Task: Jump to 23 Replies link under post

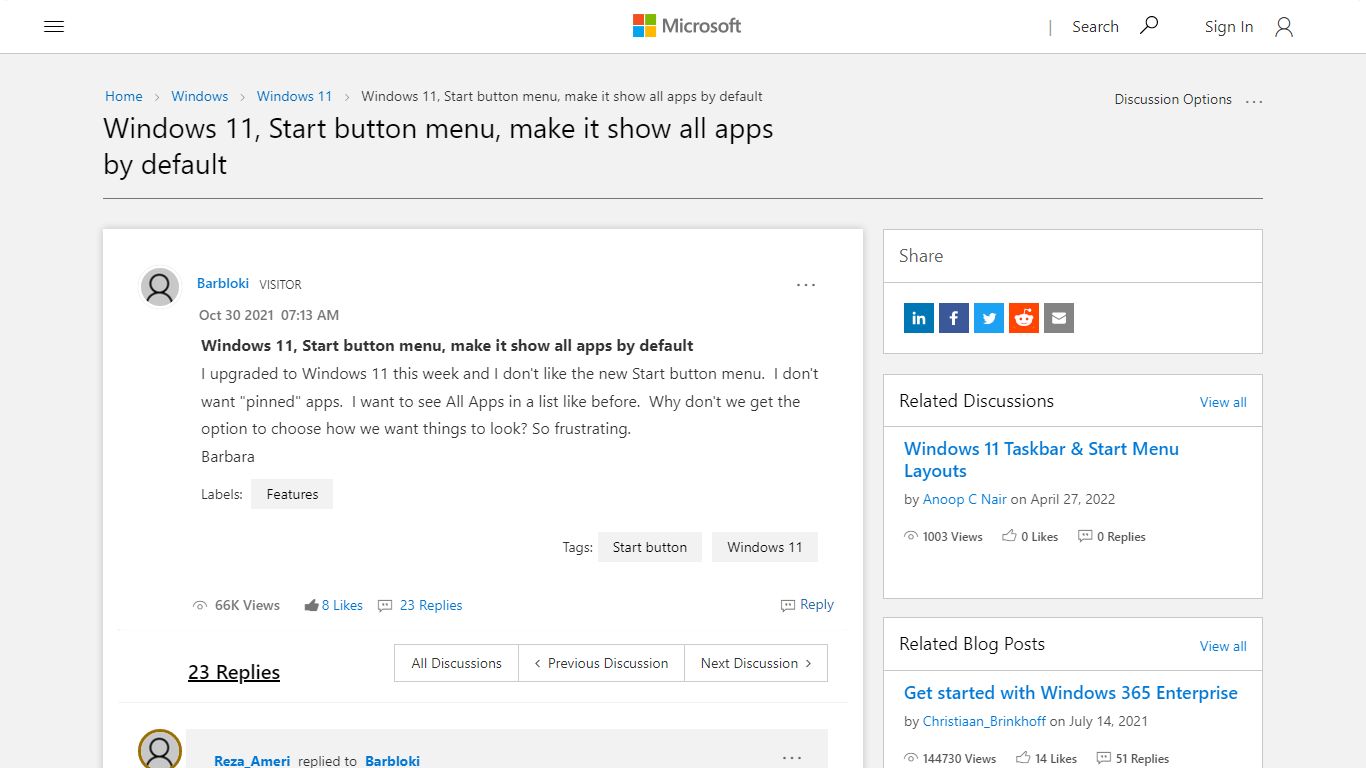Action: pyautogui.click(x=431, y=605)
